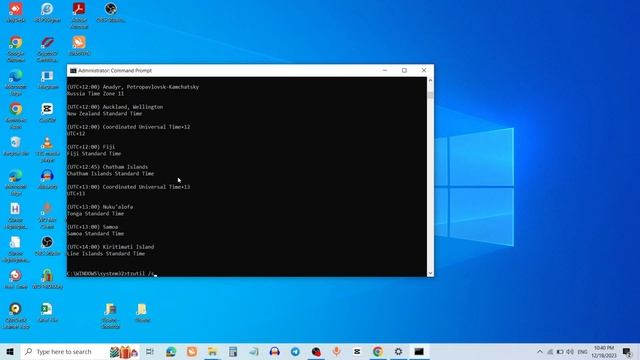Open the Settings gear in taskbar

[x=398, y=352]
